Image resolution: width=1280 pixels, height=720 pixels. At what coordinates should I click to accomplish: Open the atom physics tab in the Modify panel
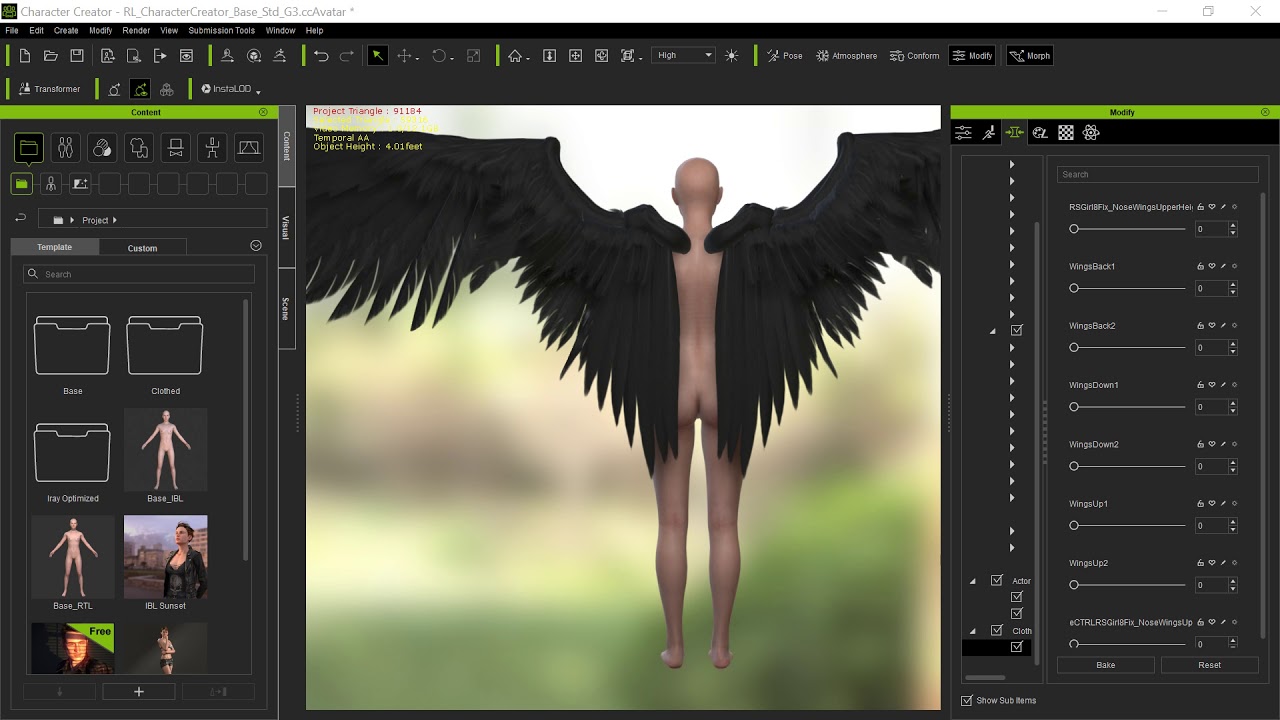pyautogui.click(x=1091, y=132)
